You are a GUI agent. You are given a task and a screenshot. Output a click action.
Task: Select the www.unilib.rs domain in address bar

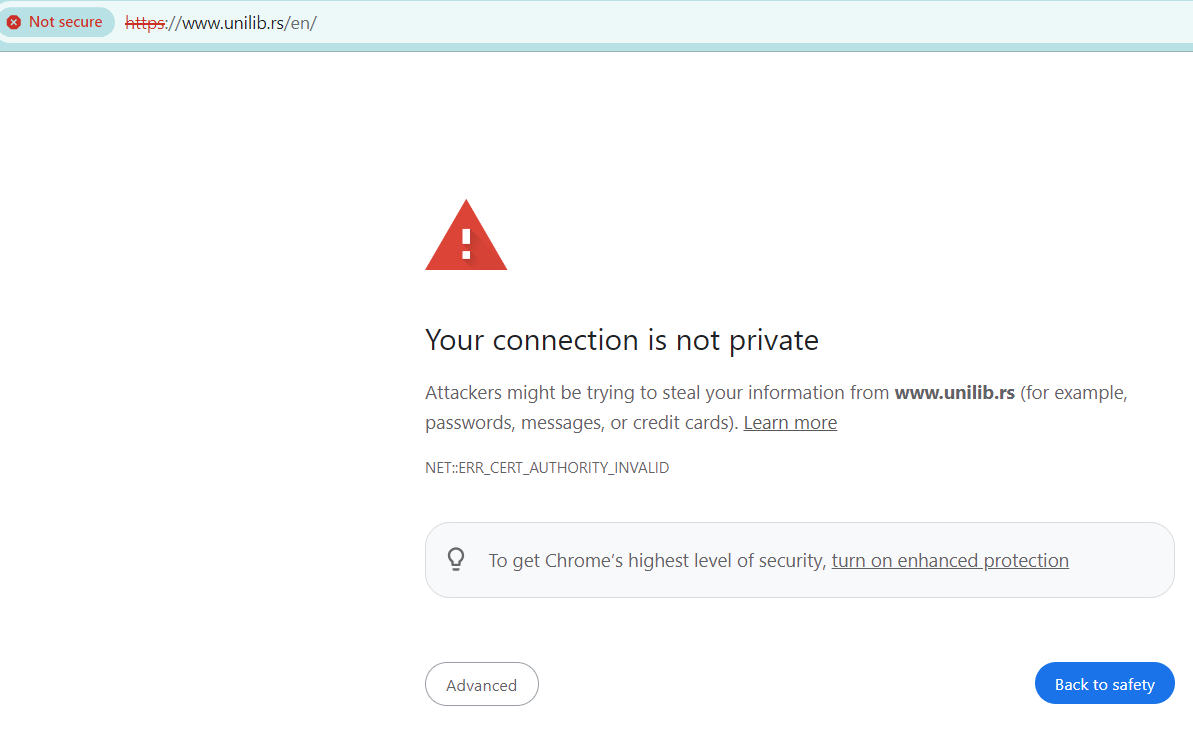[234, 23]
